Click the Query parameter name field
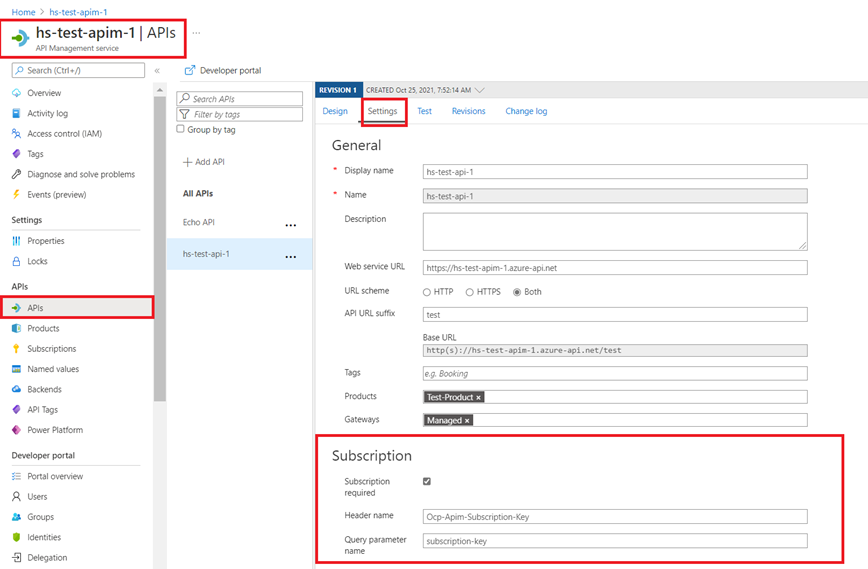Viewport: 868px width, 569px height. point(615,541)
